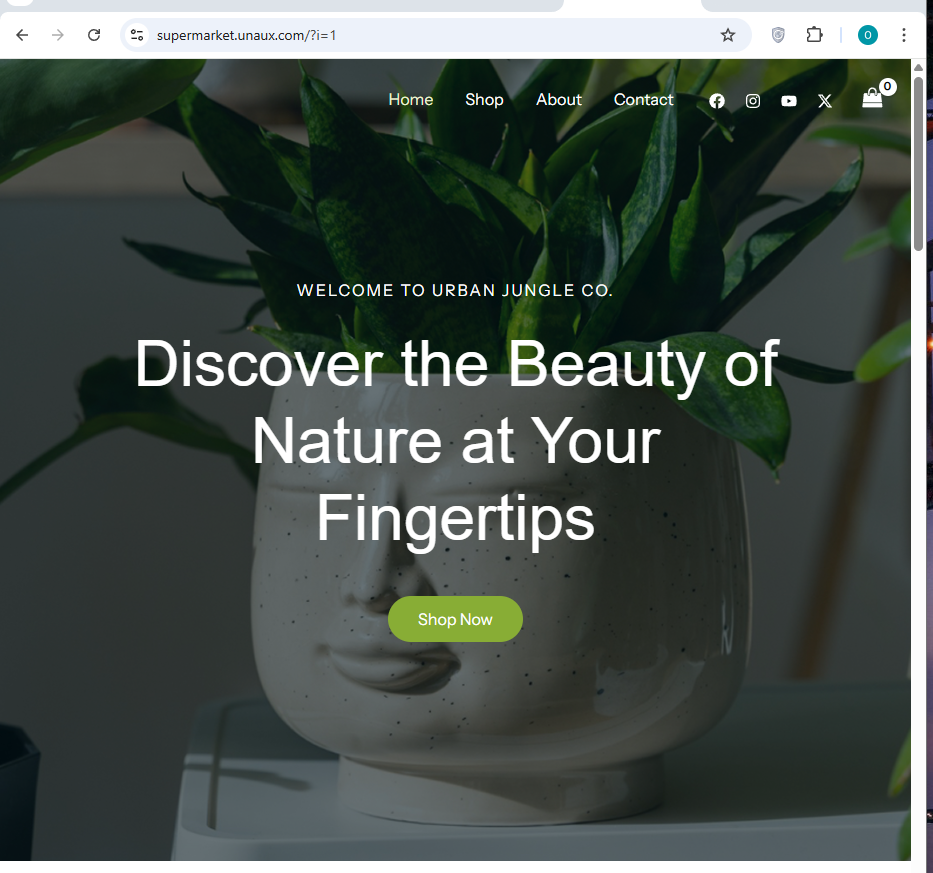Open the Shop nav link

point(484,99)
